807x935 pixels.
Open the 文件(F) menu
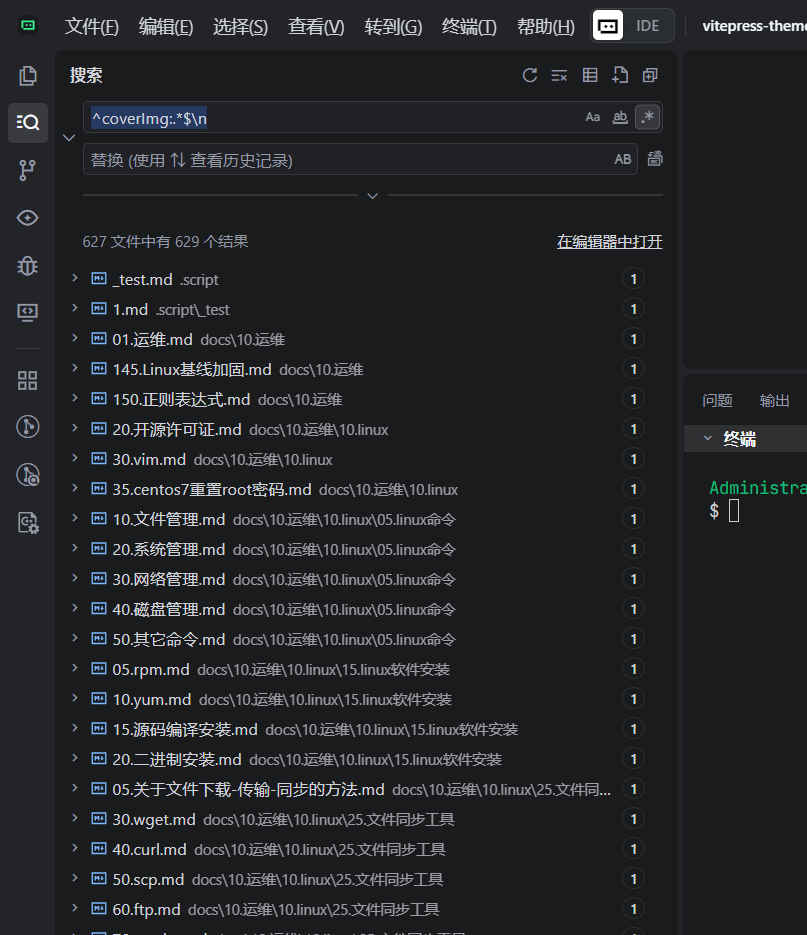pos(92,26)
